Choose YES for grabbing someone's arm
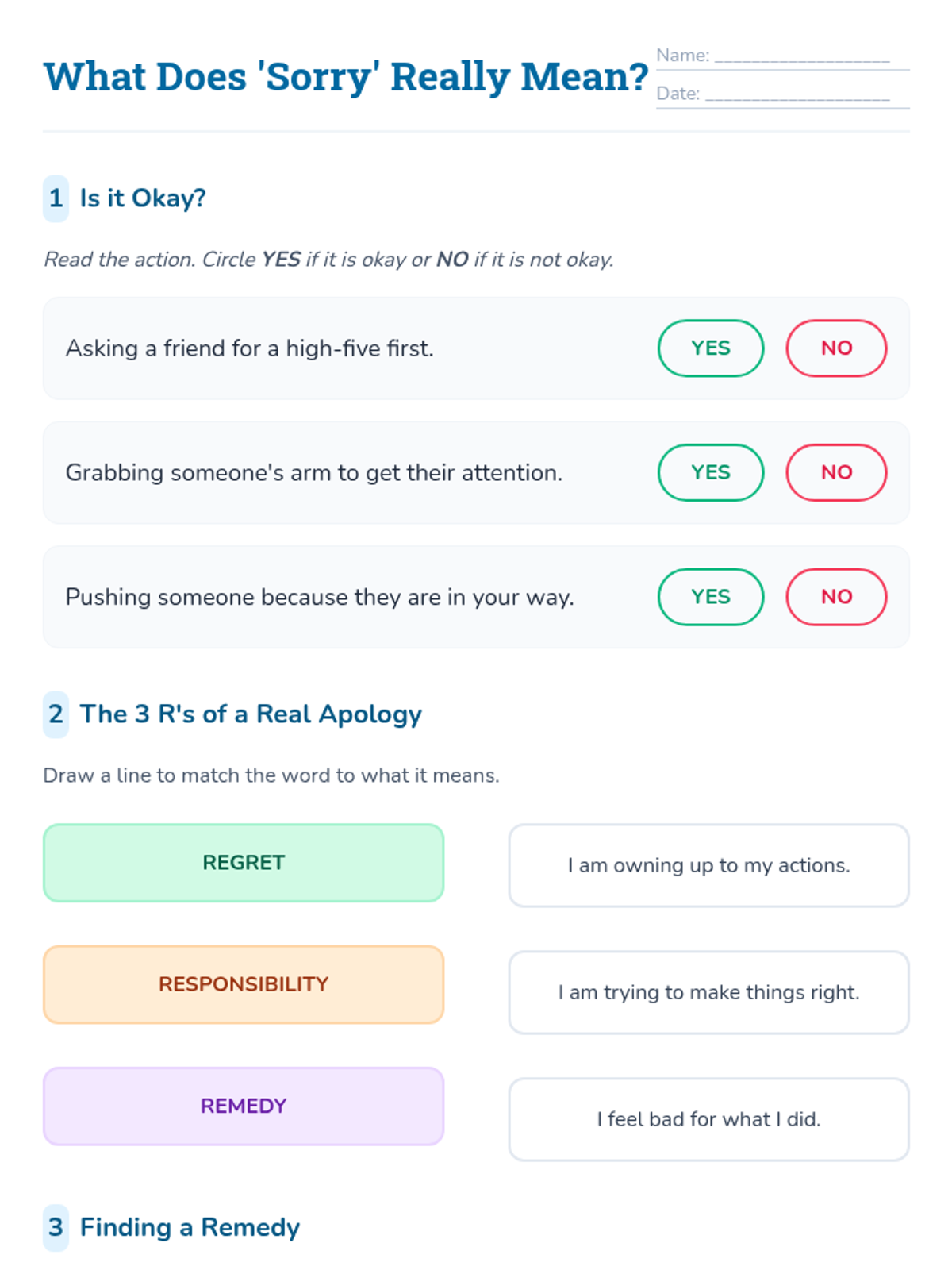Screen dimensions: 952x1270 coord(710,473)
